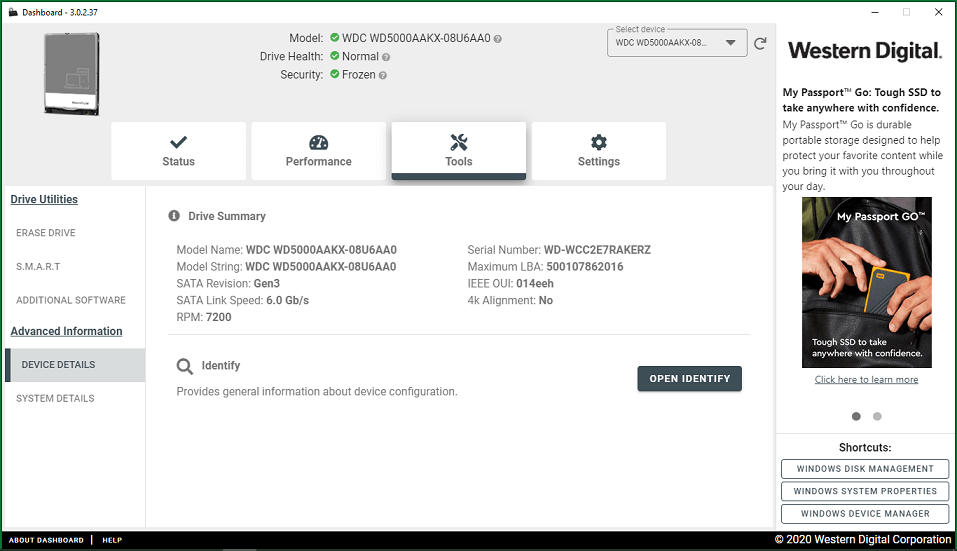Viewport: 957px width, 551px height.
Task: Select Device Details in the sidebar
Action: tap(75, 365)
